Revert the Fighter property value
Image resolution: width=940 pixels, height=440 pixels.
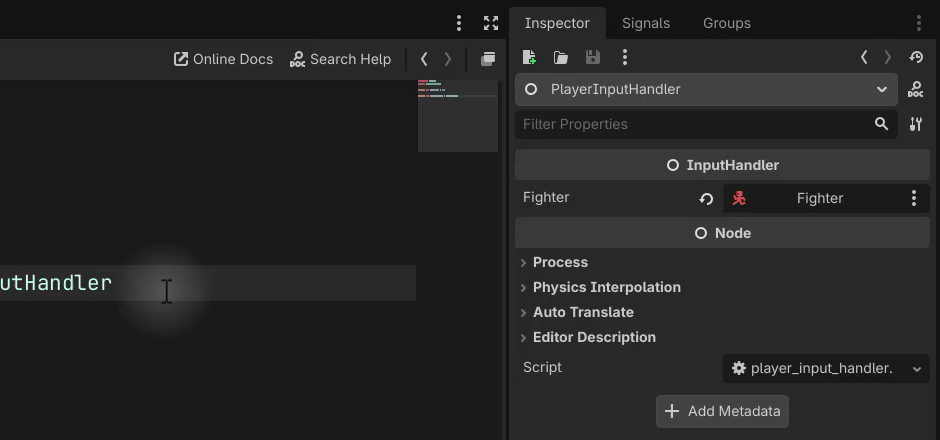click(706, 198)
